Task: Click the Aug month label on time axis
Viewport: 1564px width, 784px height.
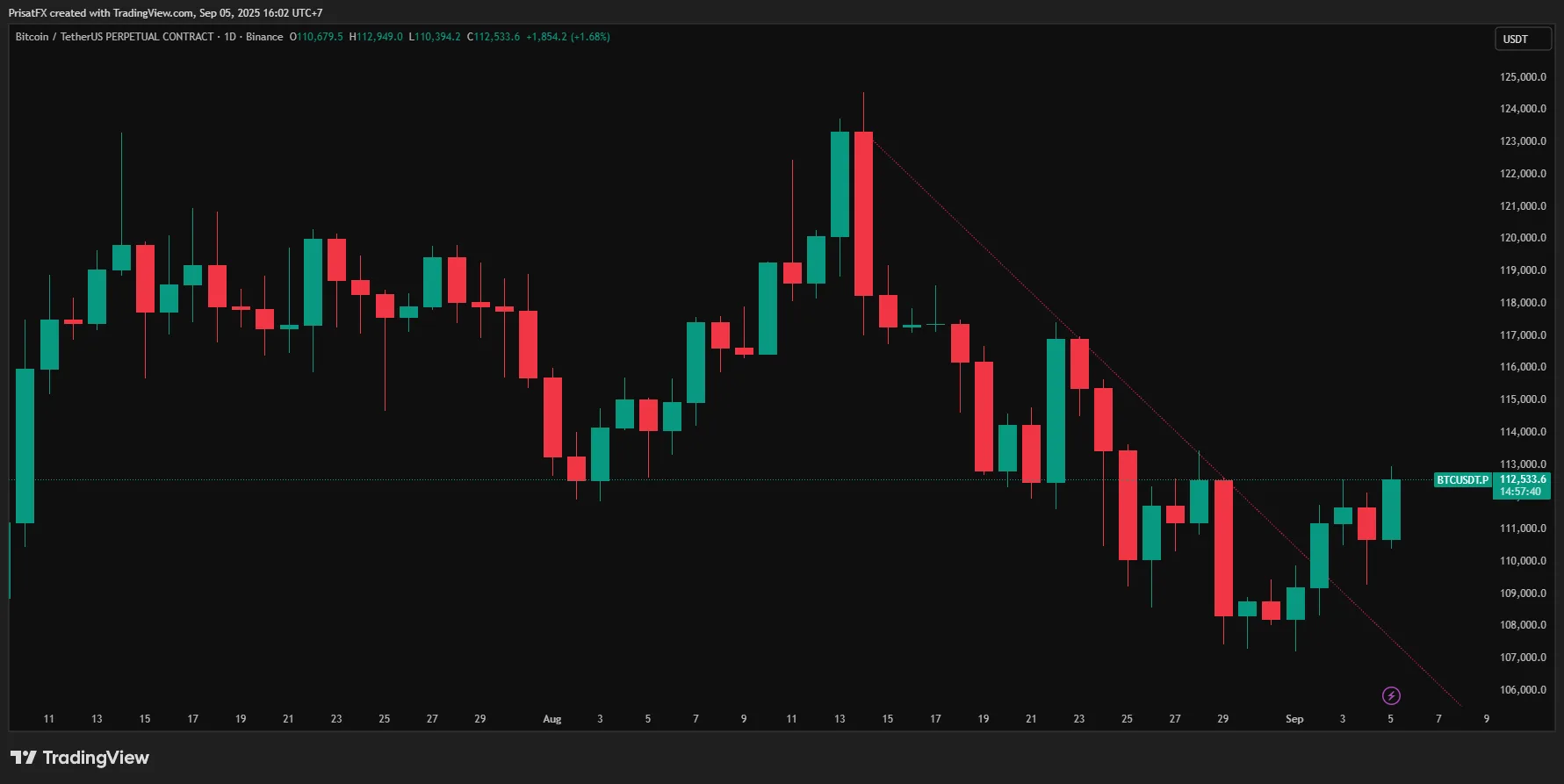Action: coord(551,719)
